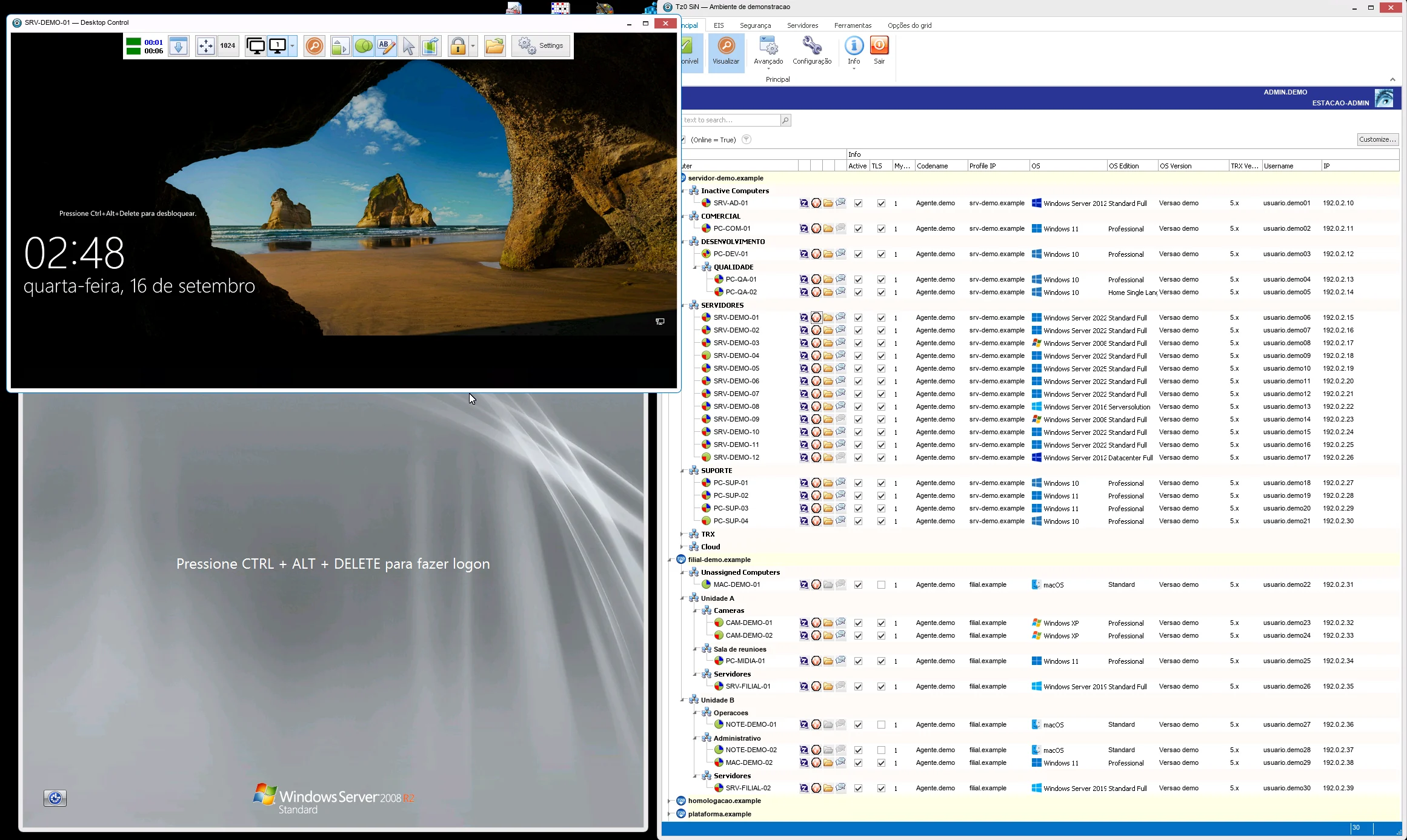Open the filter funnel dropdown near Online = True
1407x840 pixels.
(x=747, y=139)
